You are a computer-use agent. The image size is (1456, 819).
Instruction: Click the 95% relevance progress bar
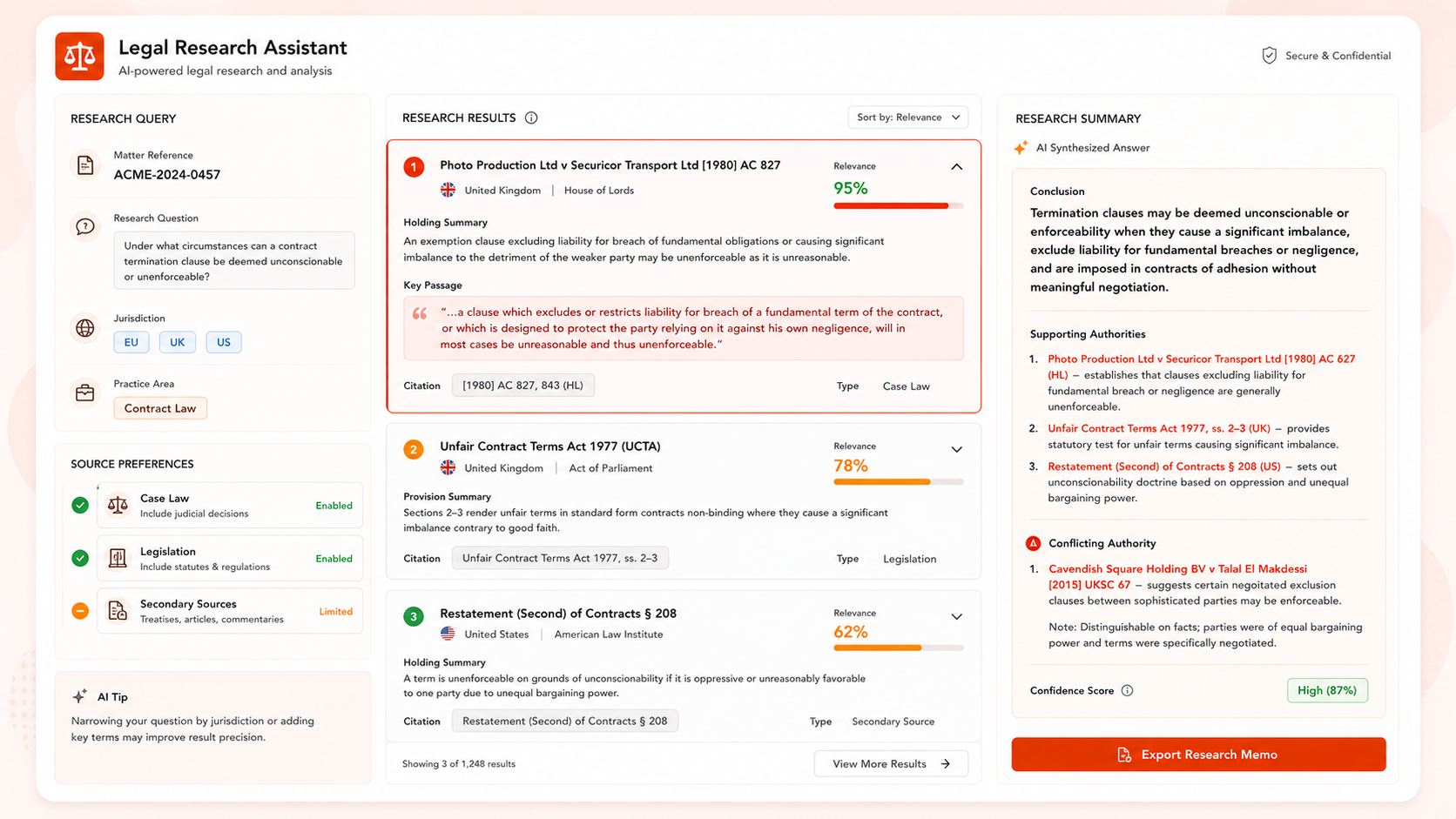[x=898, y=205]
